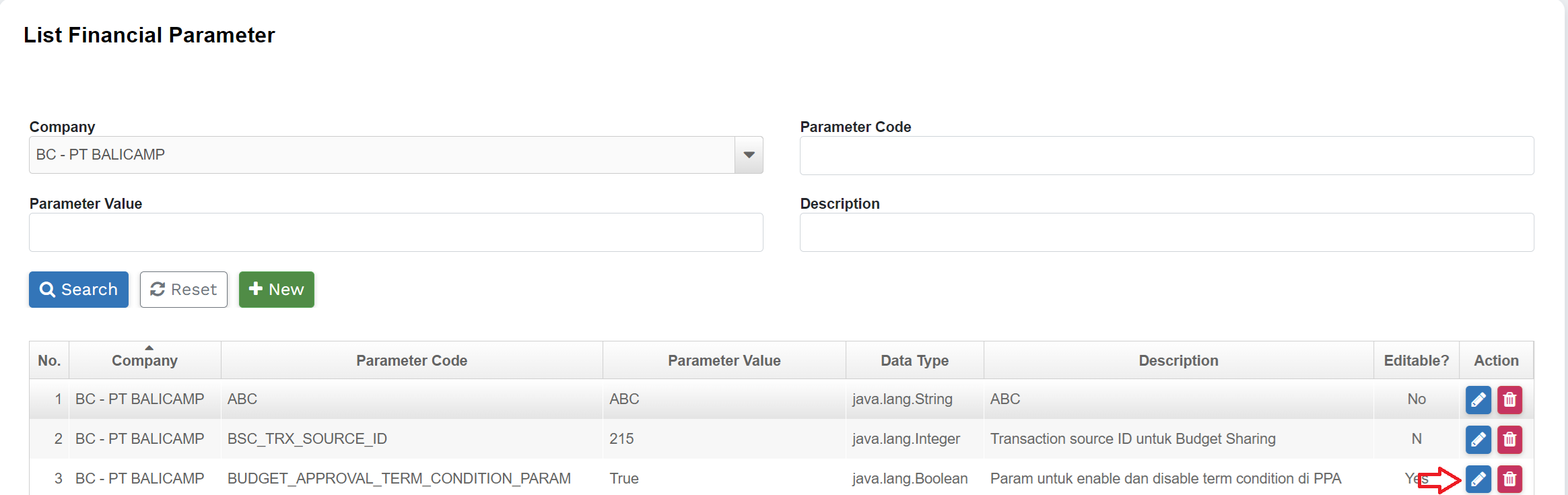Edit the BSC_TRX_SOURCE_ID parameter
Viewport: 1568px width, 495px height.
(1478, 440)
